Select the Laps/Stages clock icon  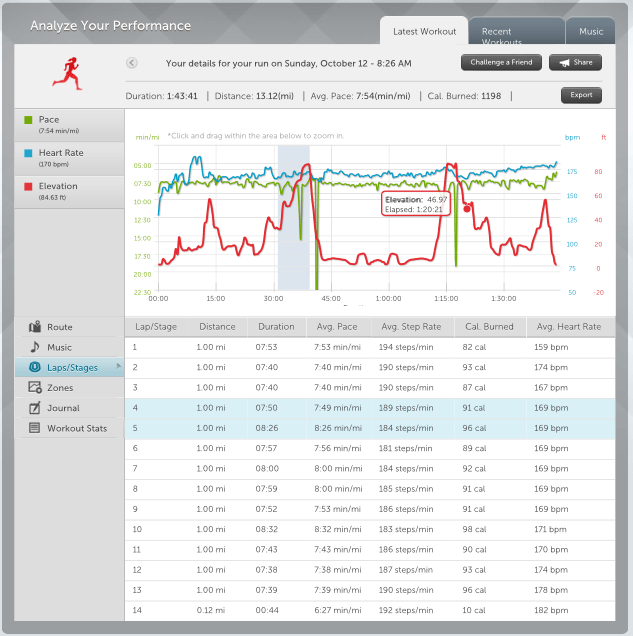tap(35, 368)
